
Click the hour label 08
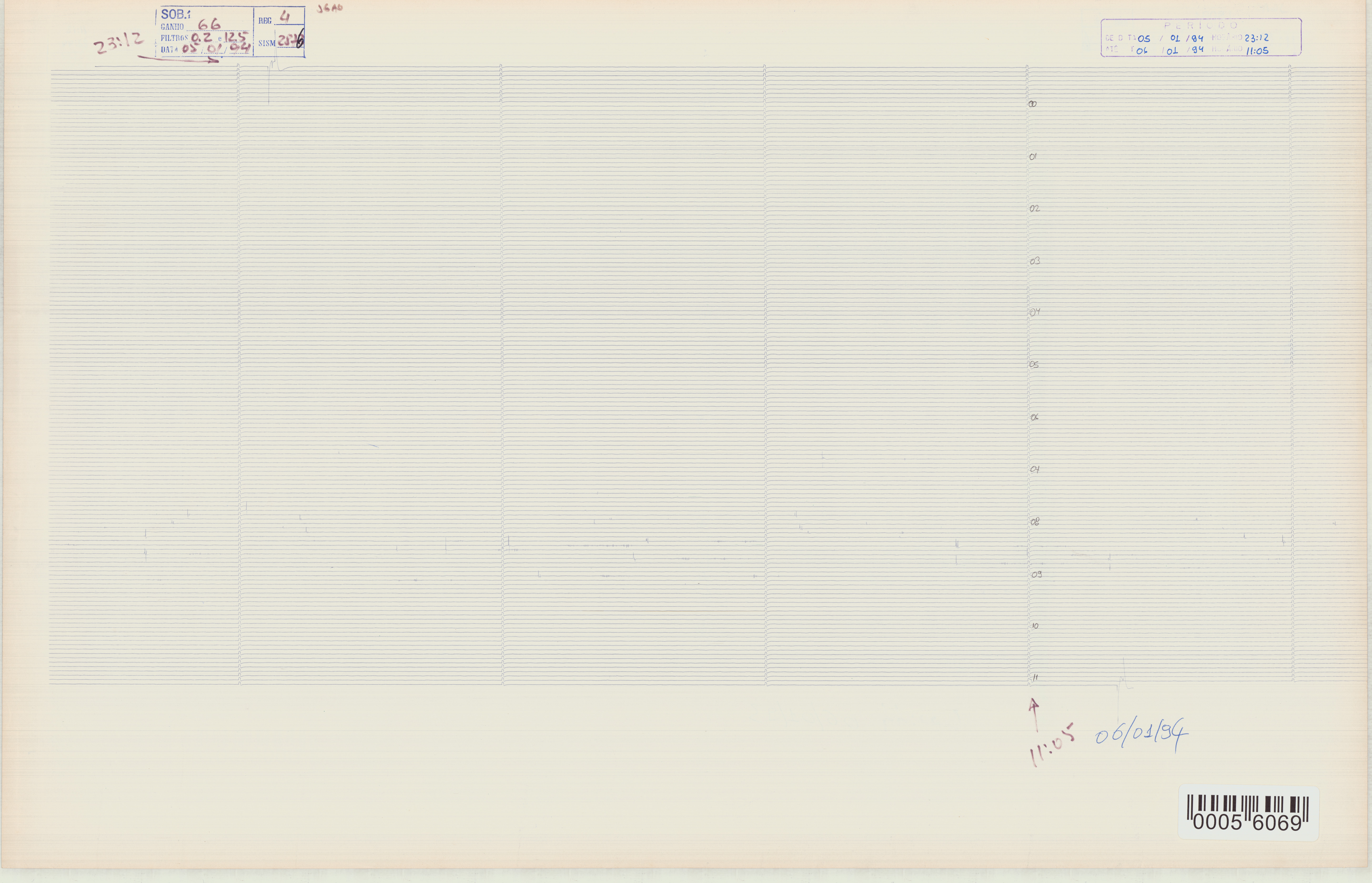pyautogui.click(x=1035, y=522)
